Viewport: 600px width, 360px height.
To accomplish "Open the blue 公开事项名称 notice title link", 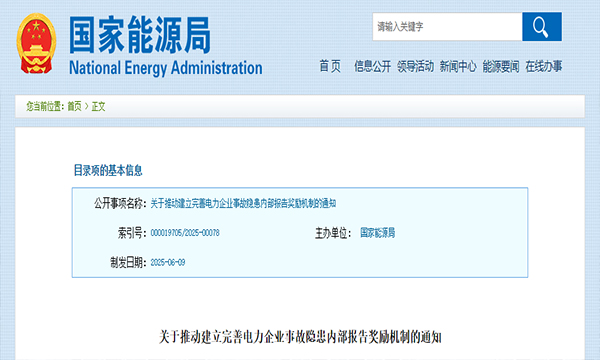I will click(243, 203).
